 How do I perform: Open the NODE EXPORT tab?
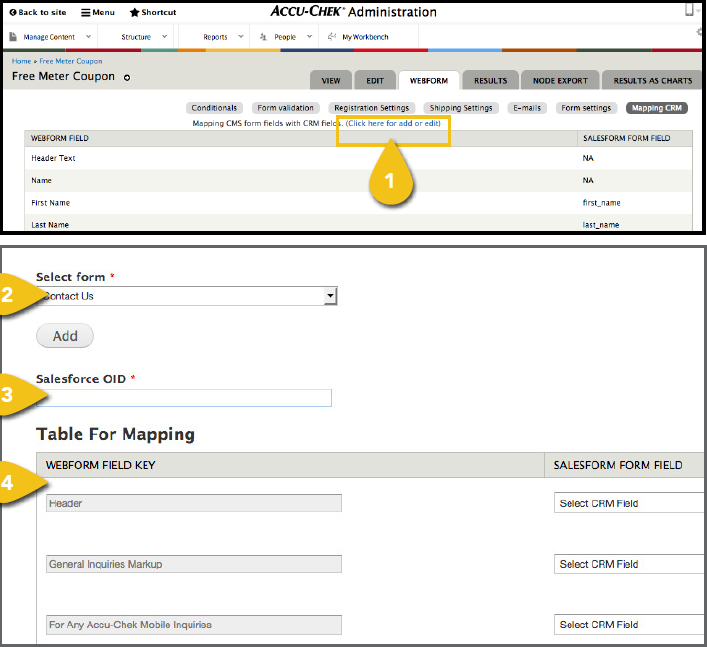coord(560,81)
